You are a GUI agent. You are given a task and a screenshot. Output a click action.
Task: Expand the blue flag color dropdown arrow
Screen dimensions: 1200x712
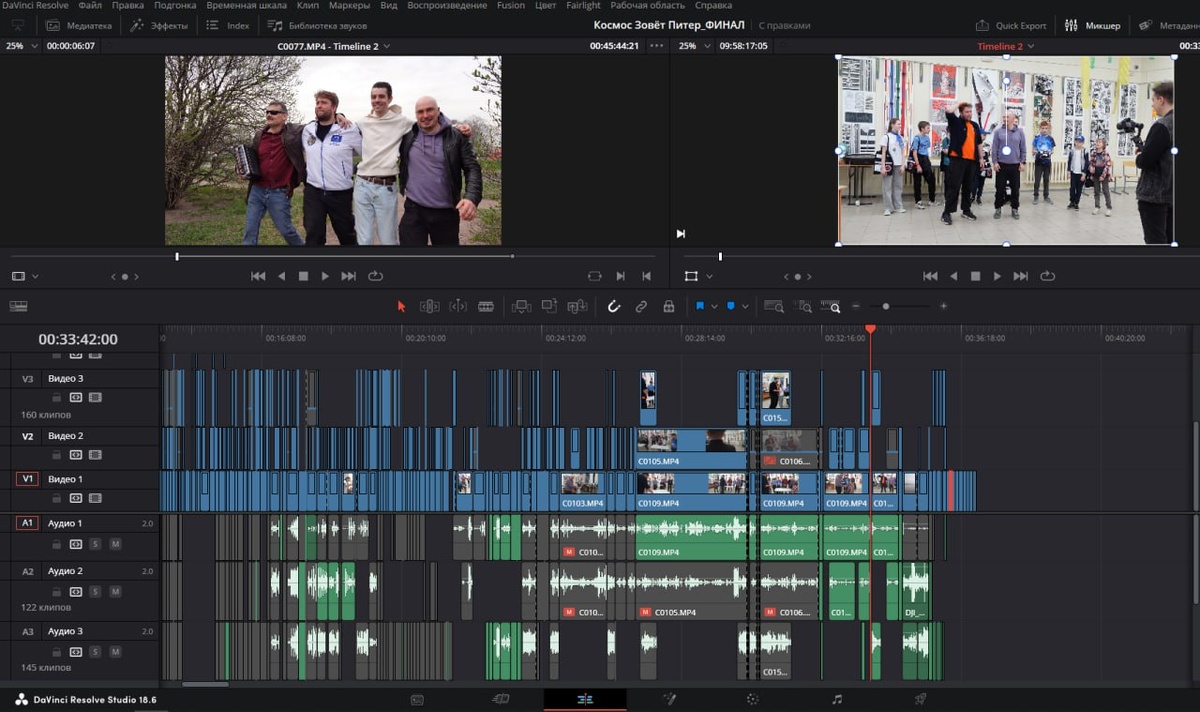(714, 307)
